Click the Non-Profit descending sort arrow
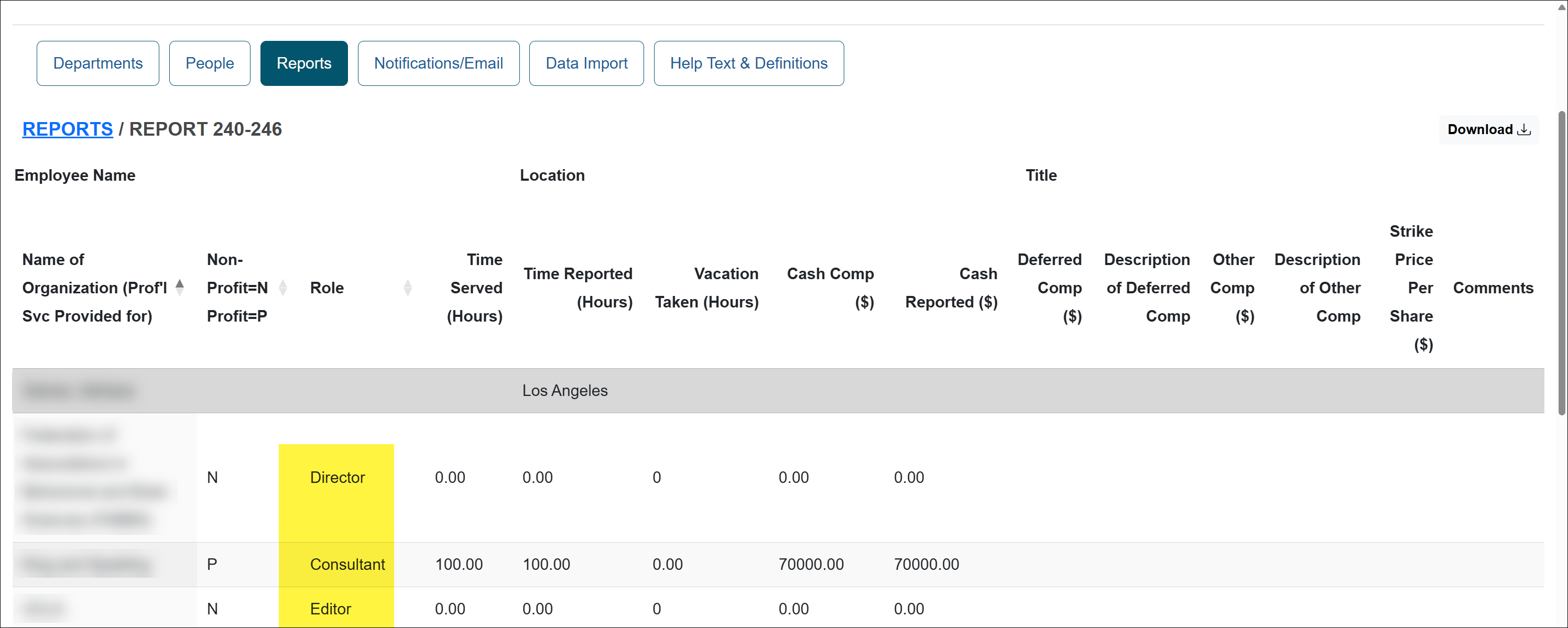The image size is (1568, 628). 284,292
